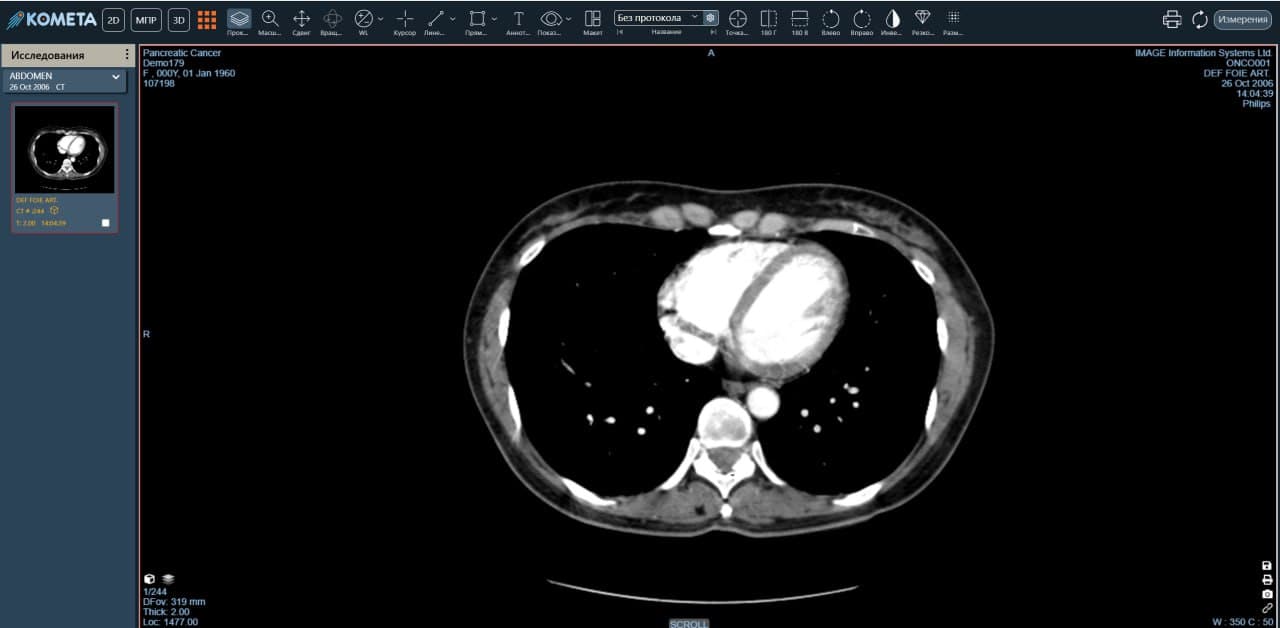
Task: Apply the sharpen diamond filter icon
Action: tap(923, 18)
